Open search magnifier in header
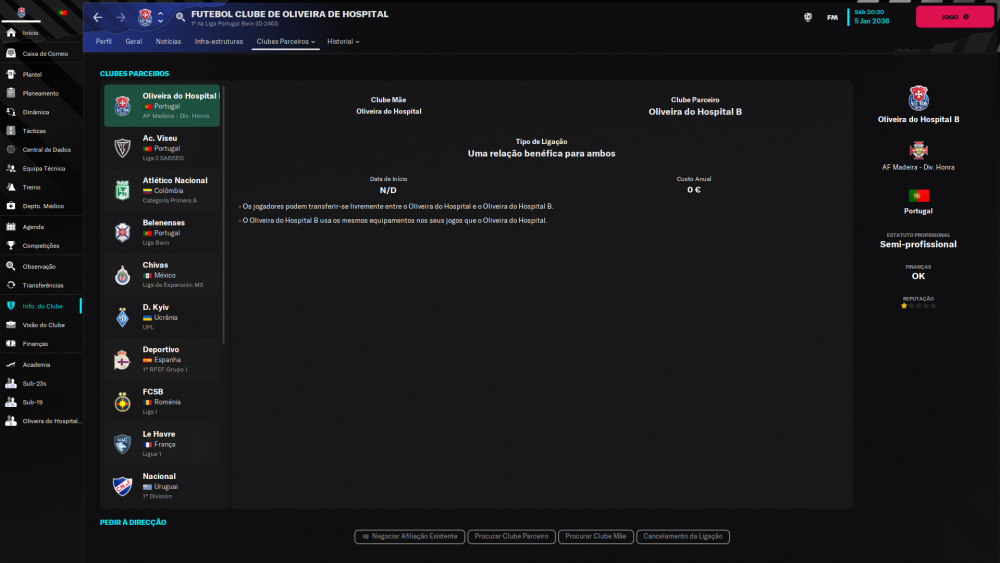The image size is (1000, 563). click(180, 17)
